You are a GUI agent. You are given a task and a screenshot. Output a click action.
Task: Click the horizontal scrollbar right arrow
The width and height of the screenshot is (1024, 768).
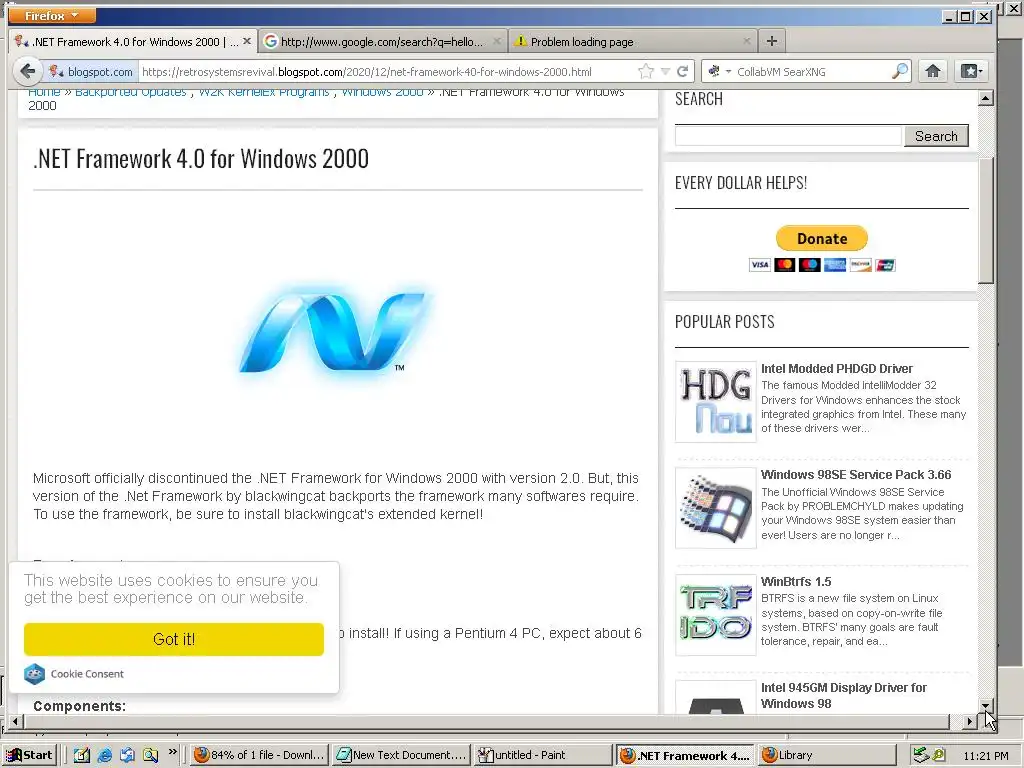click(969, 722)
